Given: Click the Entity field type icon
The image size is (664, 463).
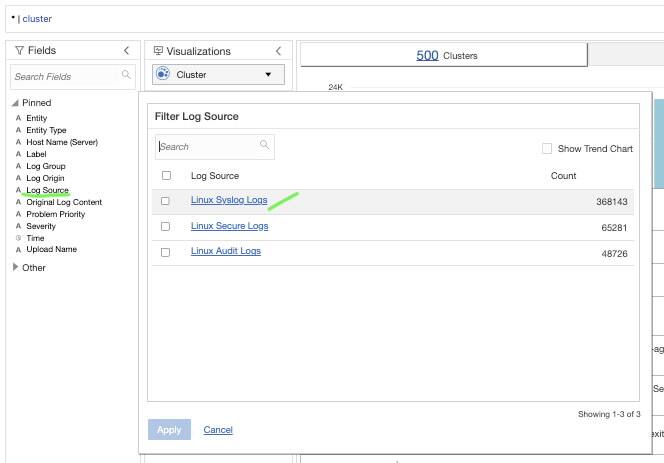Looking at the screenshot, I should pos(18,118).
